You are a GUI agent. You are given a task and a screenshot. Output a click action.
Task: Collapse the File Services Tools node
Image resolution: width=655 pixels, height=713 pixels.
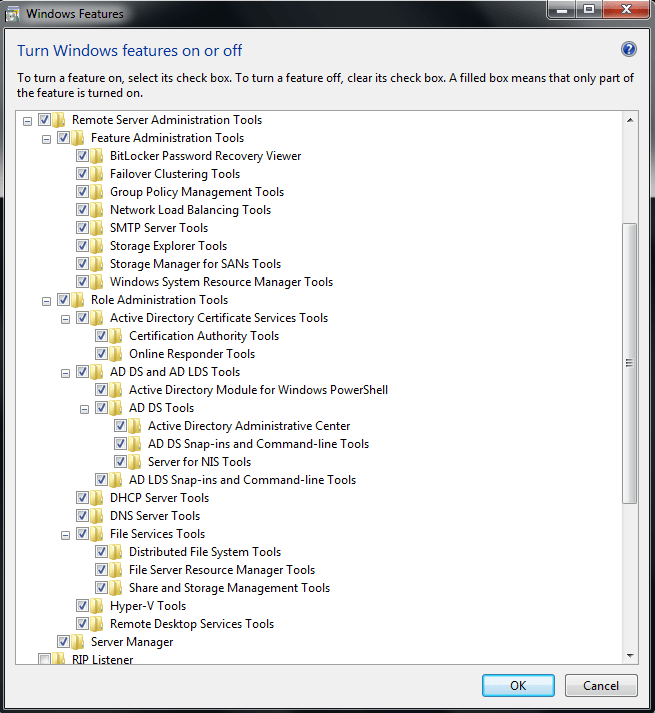coord(66,535)
